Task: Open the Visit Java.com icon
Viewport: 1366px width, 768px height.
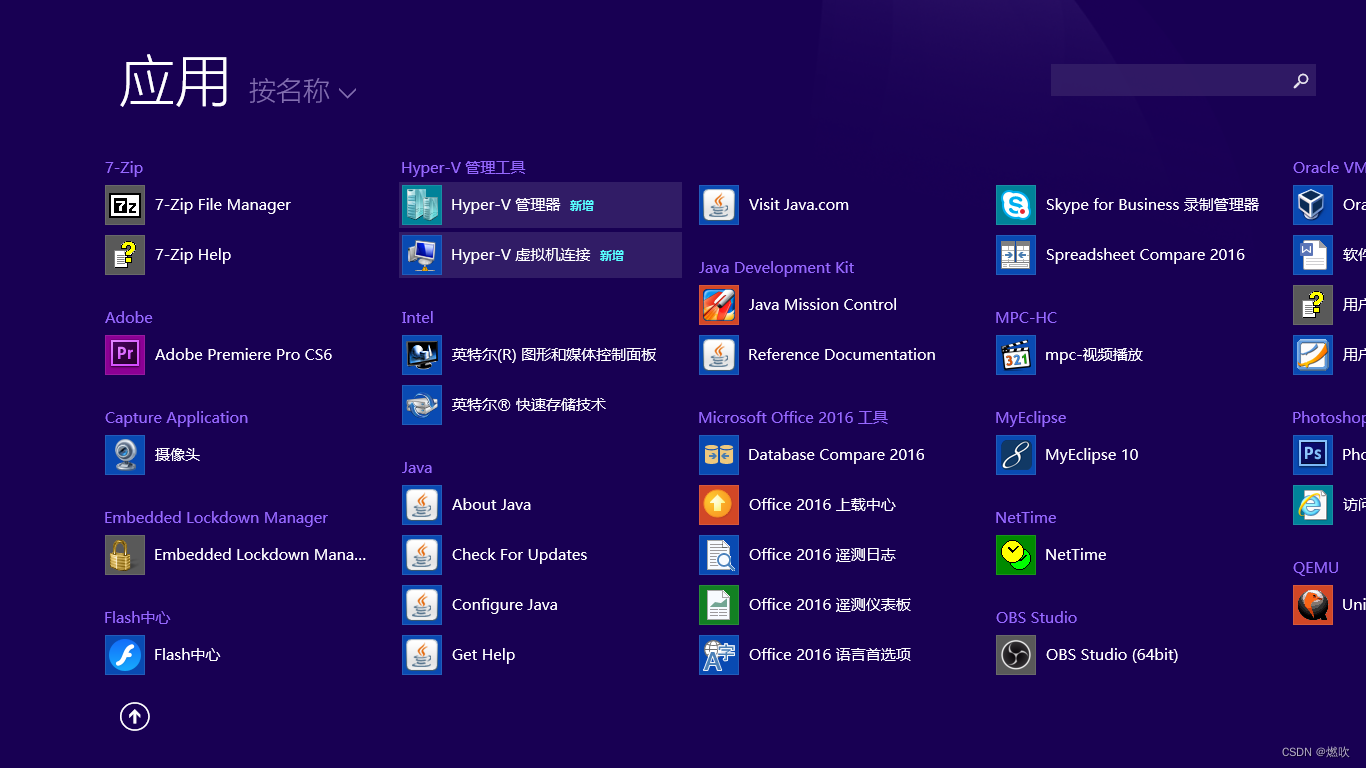Action: click(719, 205)
